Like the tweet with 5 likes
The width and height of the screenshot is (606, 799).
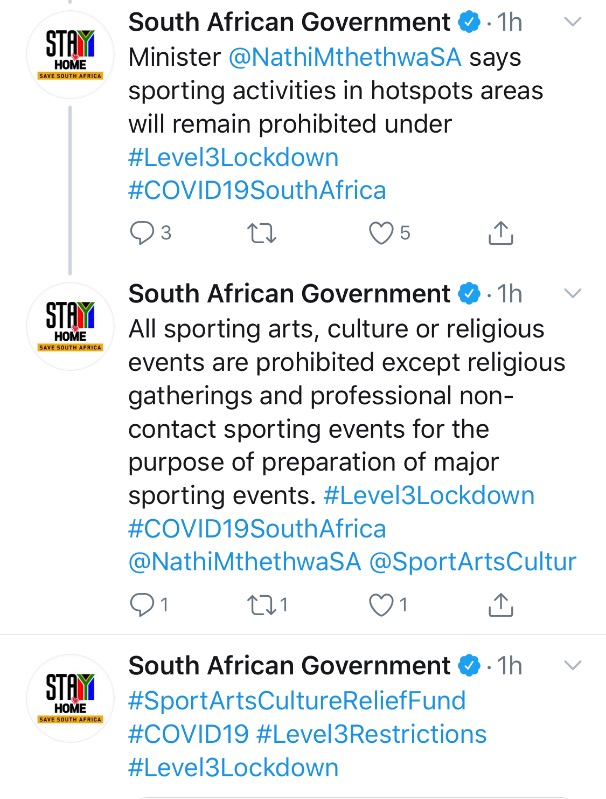click(x=381, y=233)
